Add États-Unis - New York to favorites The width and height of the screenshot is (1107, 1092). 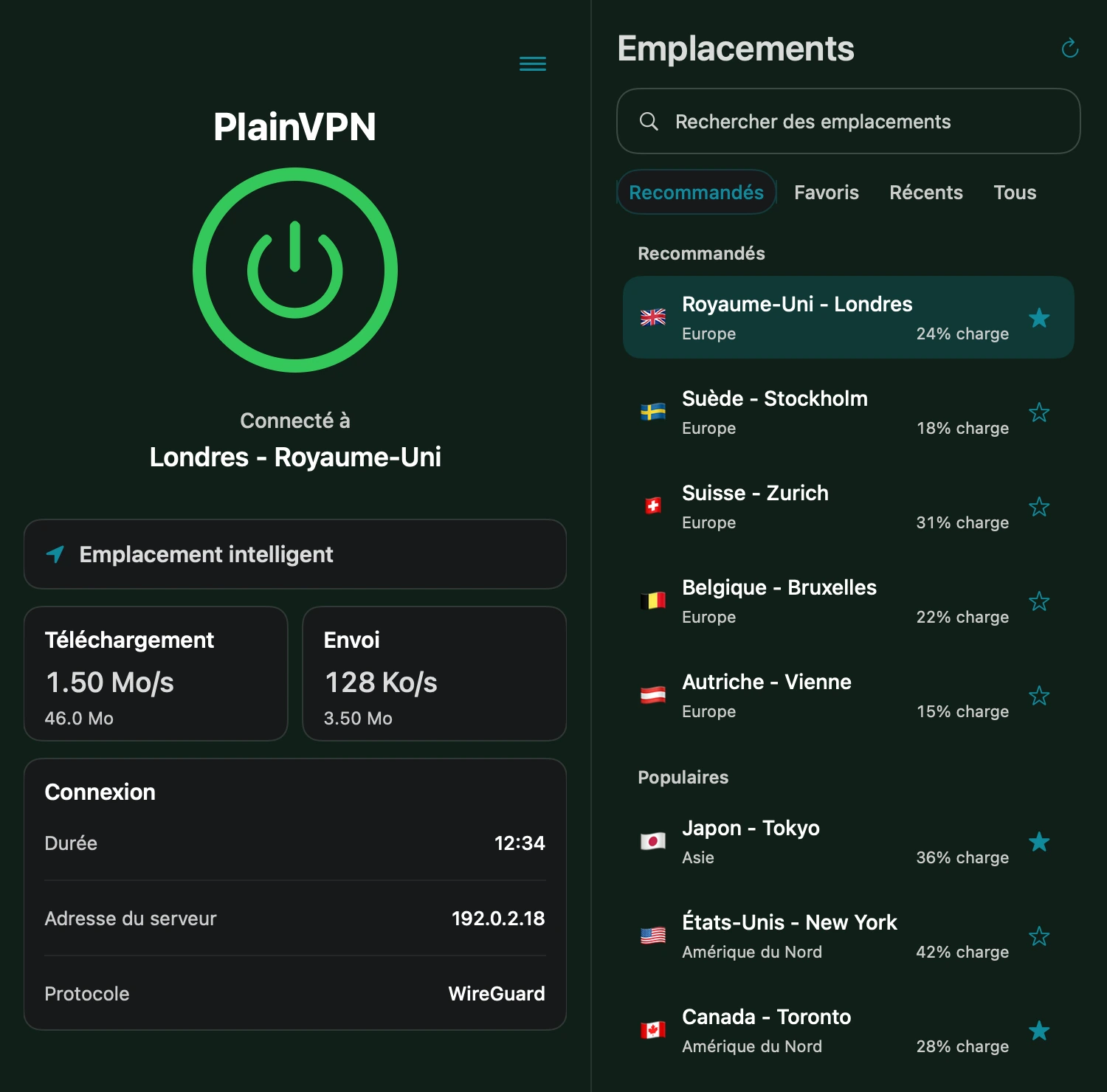click(1039, 936)
